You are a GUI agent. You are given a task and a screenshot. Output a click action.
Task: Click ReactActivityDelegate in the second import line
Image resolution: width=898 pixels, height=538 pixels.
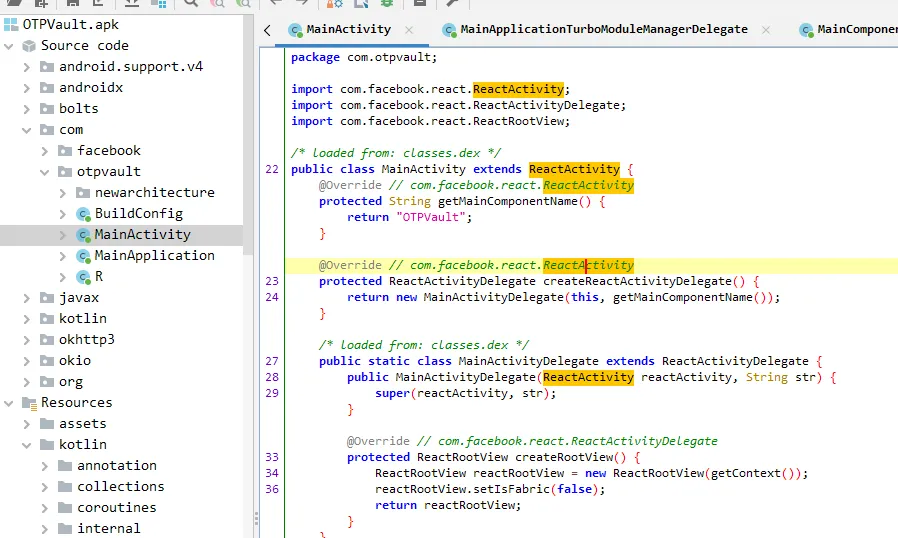pyautogui.click(x=546, y=105)
